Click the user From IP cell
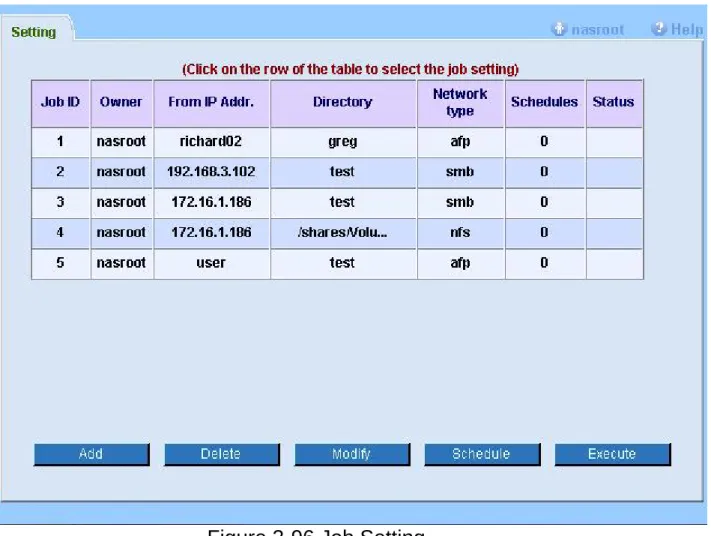The image size is (711, 536). click(x=211, y=263)
